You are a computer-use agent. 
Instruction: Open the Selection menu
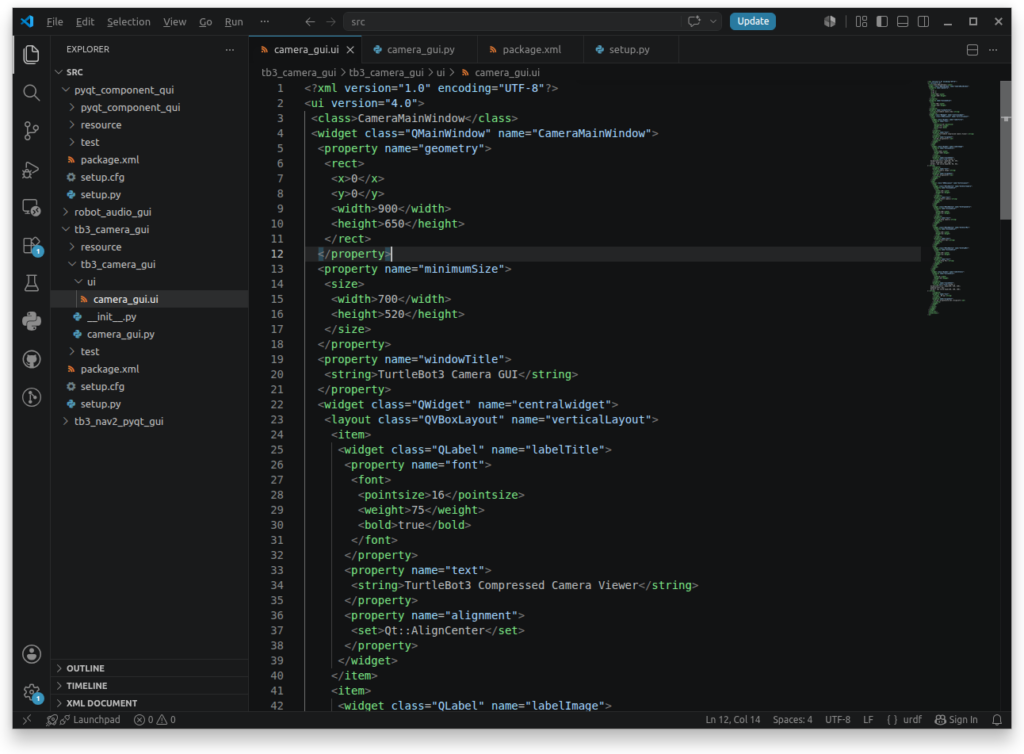(129, 22)
